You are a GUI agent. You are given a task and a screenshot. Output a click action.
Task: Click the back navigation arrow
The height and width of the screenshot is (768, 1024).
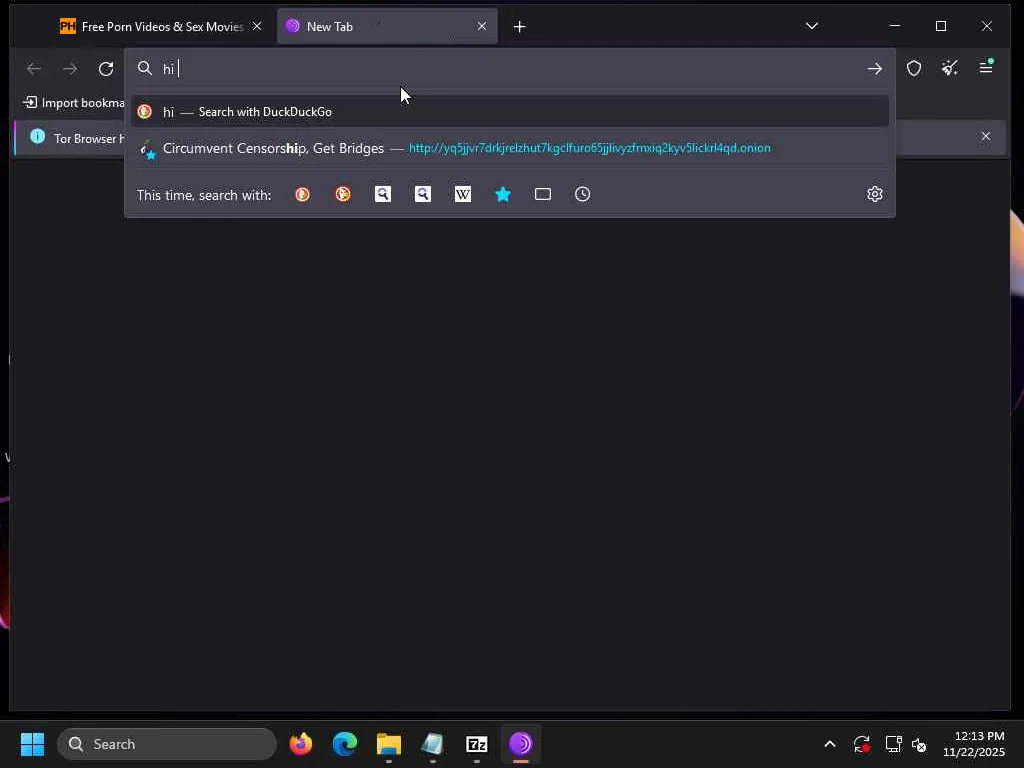pyautogui.click(x=34, y=69)
